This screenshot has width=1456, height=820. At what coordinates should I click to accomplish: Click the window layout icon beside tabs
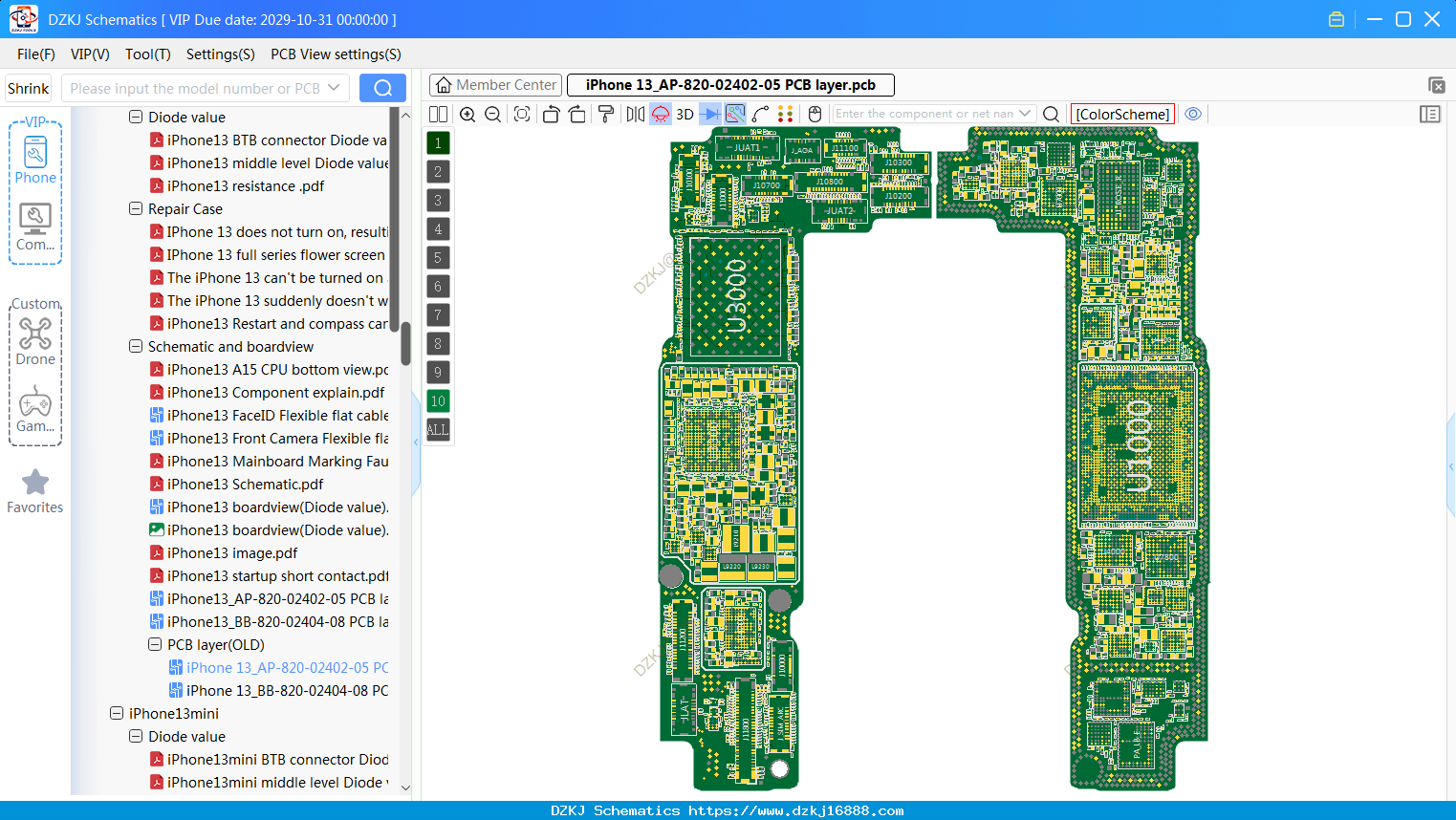click(1436, 85)
